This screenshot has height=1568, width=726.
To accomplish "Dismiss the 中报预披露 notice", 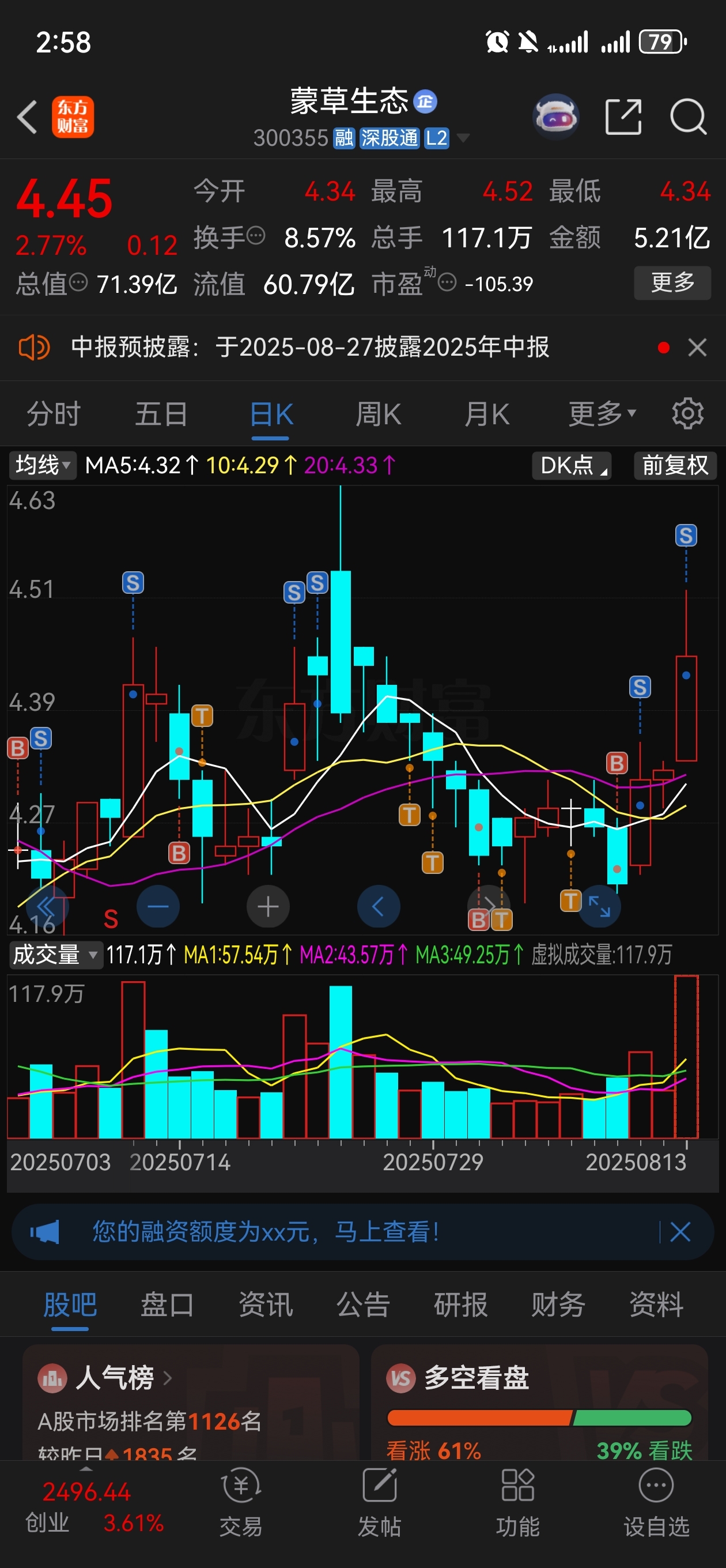I will click(697, 348).
